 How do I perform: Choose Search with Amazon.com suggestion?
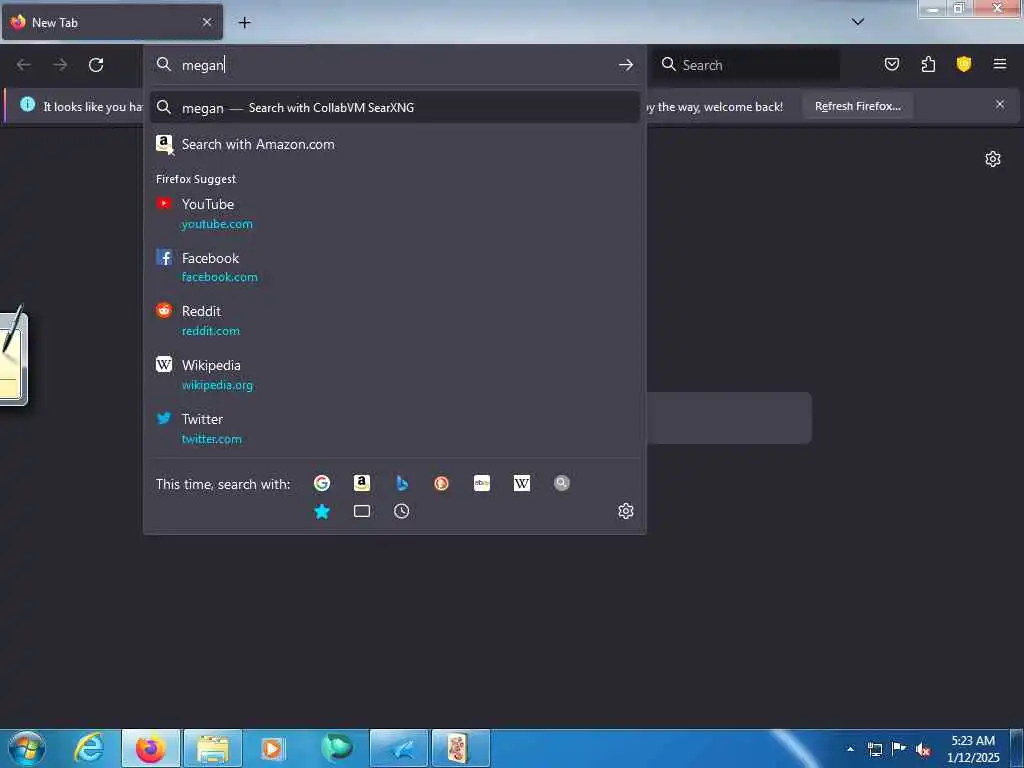(394, 144)
